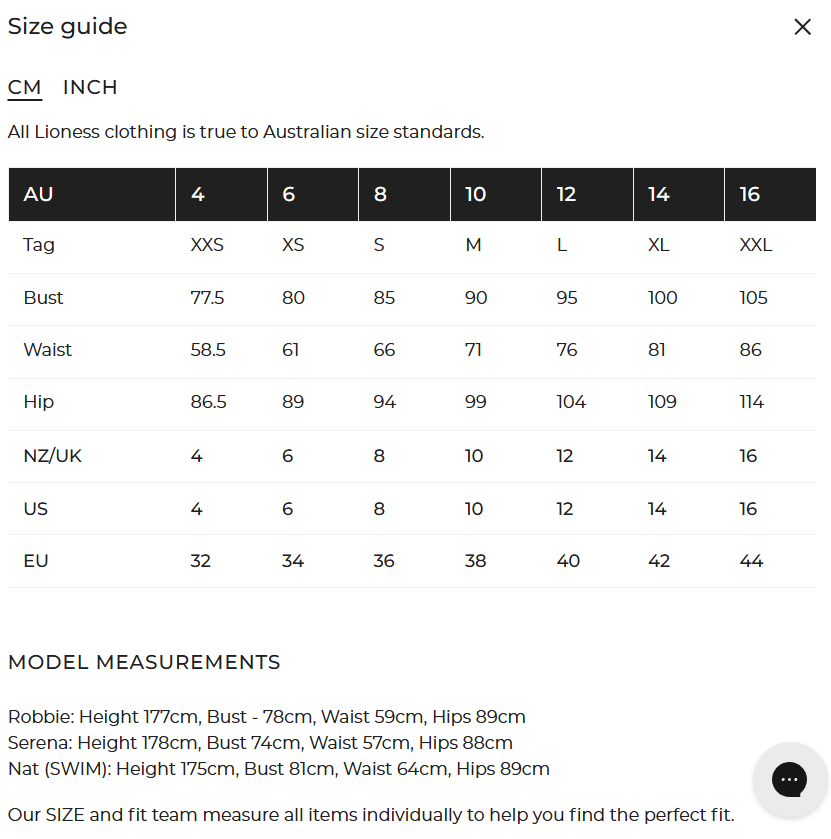Image resolution: width=831 pixels, height=839 pixels.
Task: Click the Hip row label
Action: click(39, 402)
